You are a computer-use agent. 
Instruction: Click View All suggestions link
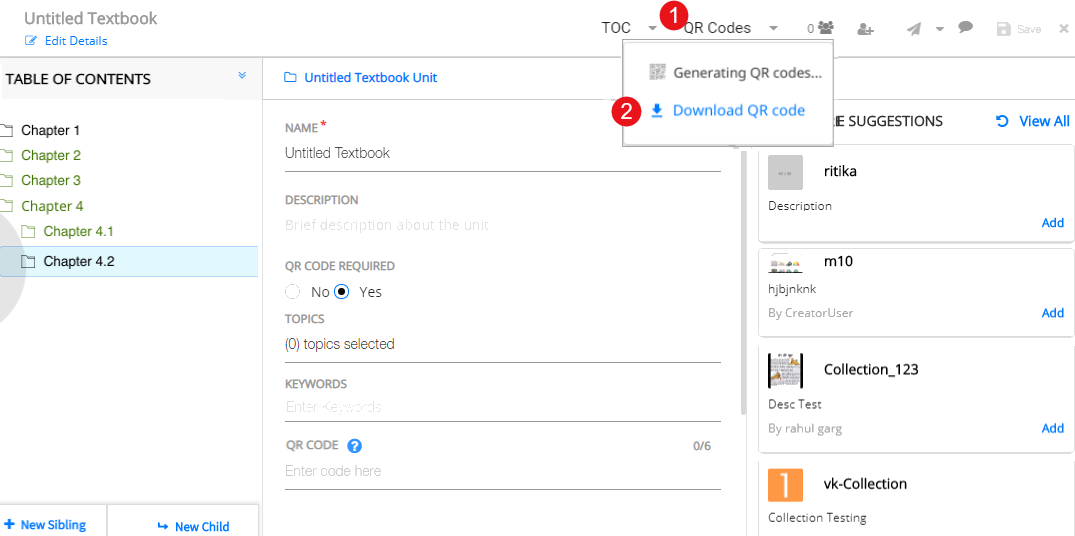click(1033, 121)
